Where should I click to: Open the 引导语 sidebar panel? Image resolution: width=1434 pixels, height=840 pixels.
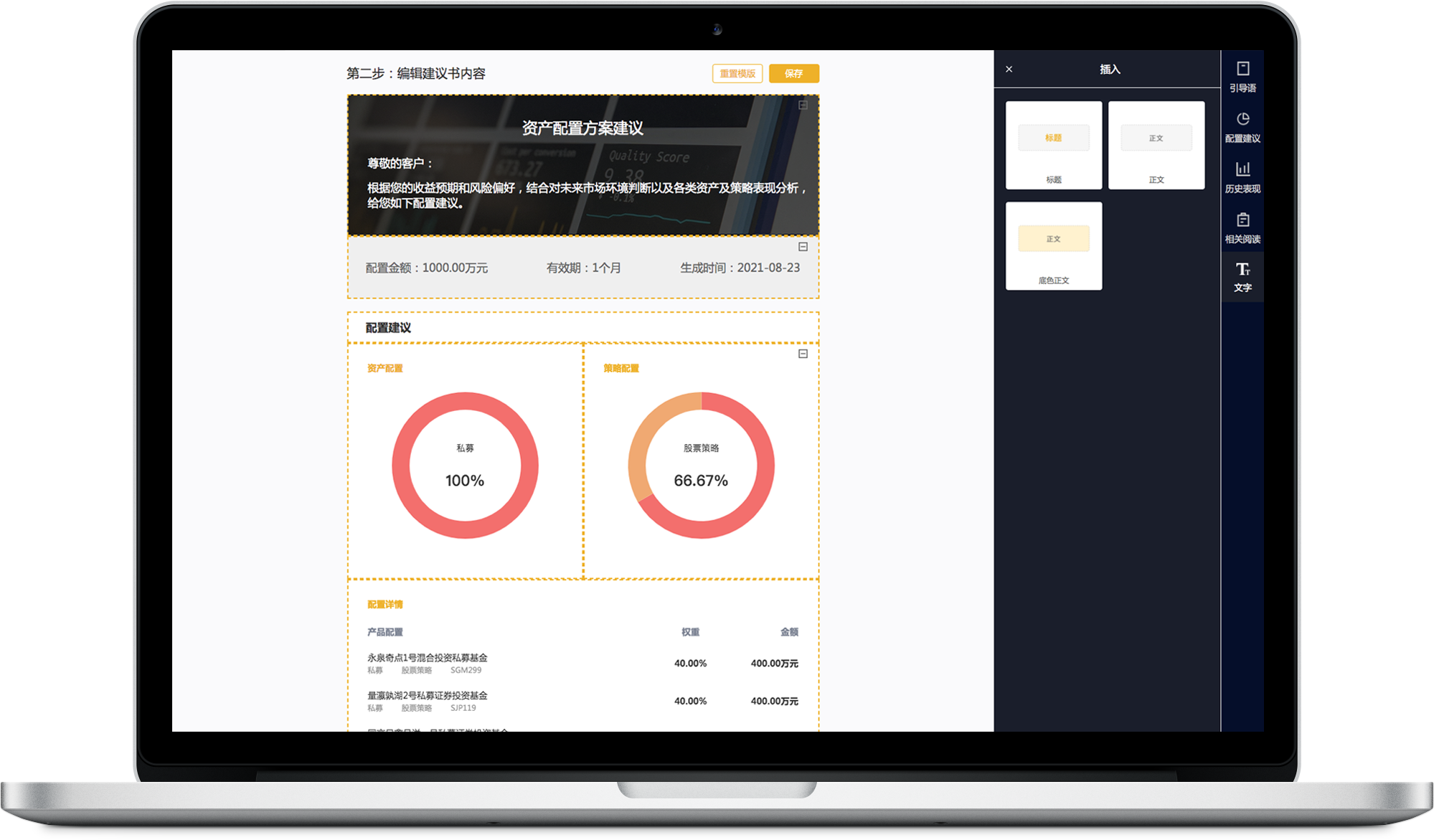tap(1242, 77)
